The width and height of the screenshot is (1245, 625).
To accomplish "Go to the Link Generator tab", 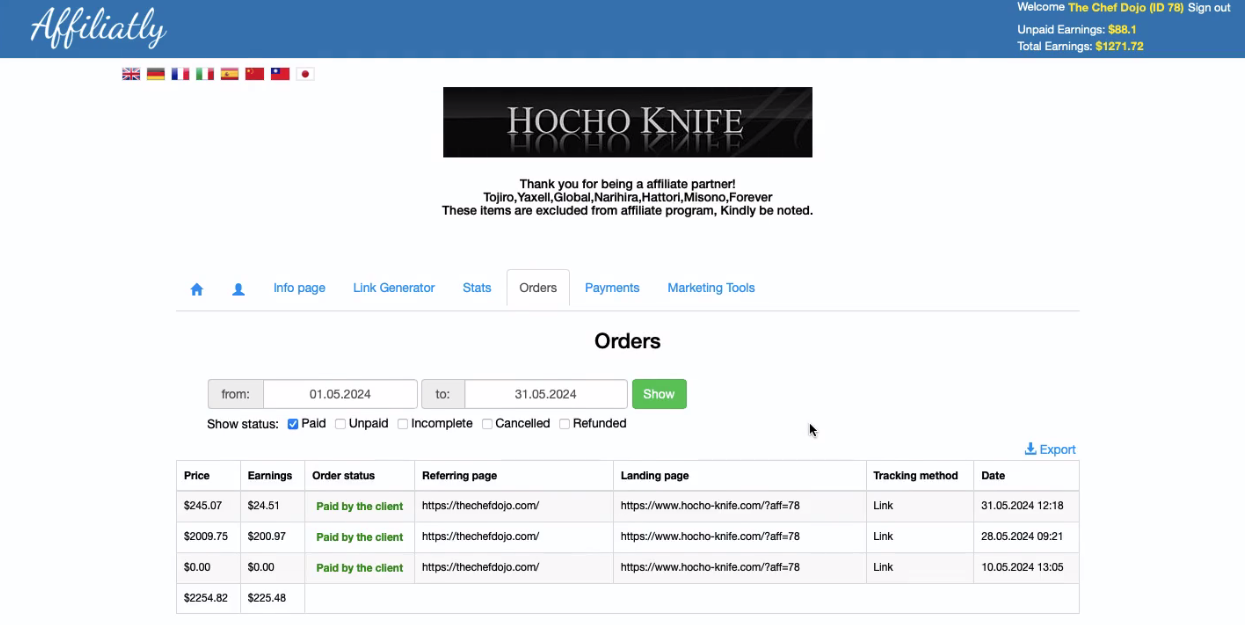I will (394, 288).
